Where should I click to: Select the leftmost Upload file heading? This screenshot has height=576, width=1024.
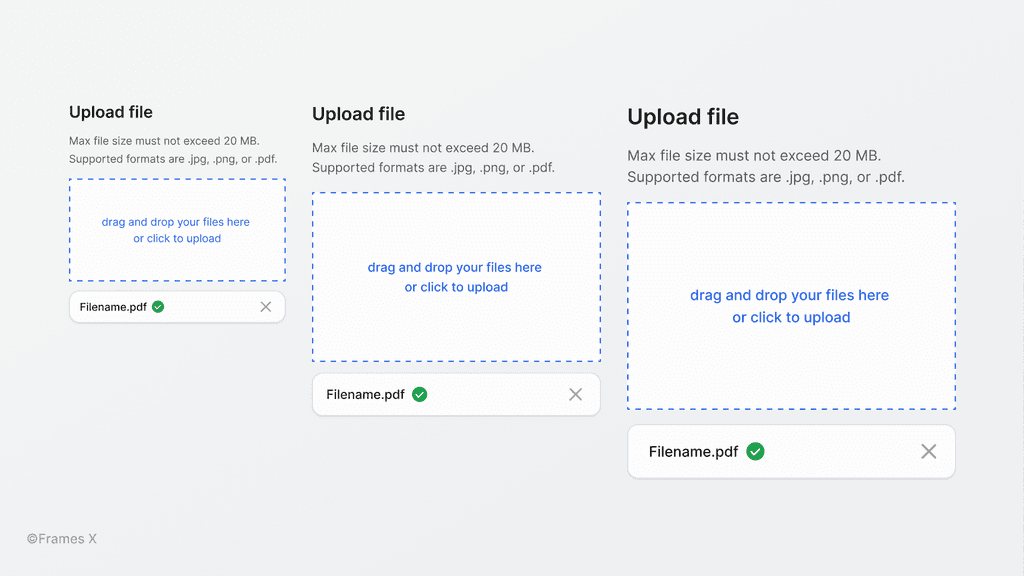coord(111,112)
